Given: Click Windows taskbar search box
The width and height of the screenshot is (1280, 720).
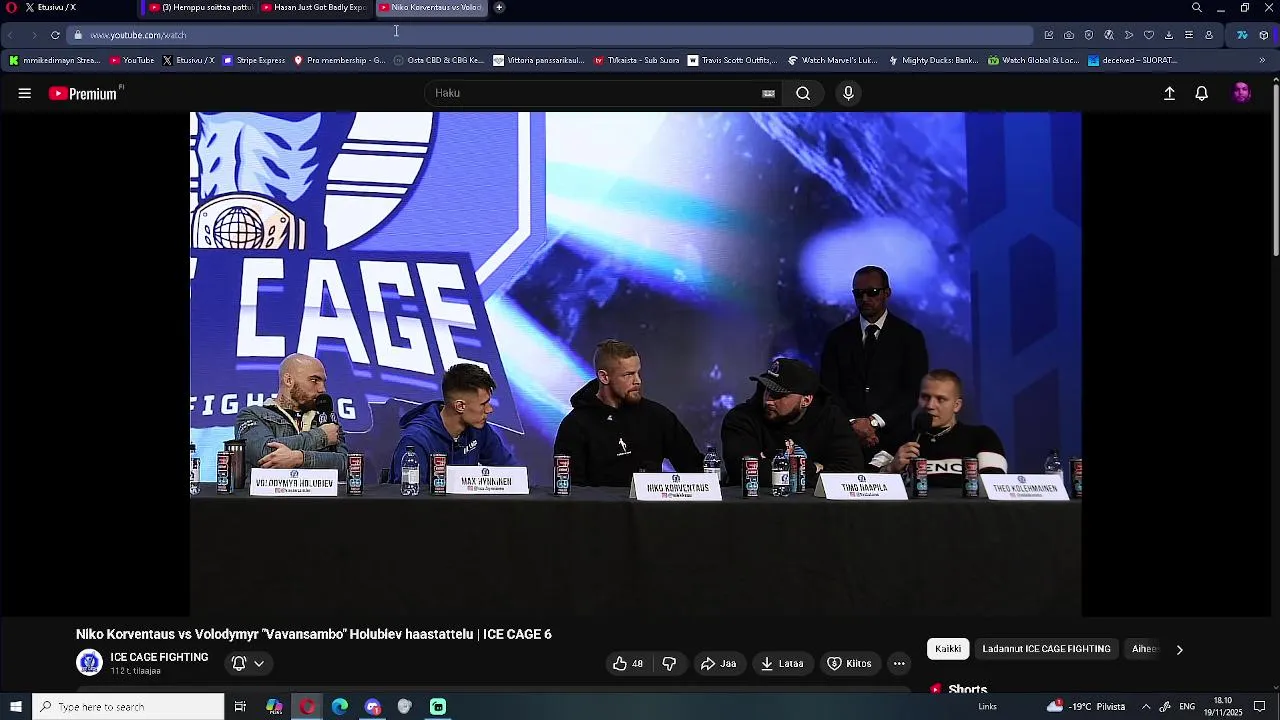Looking at the screenshot, I should [x=128, y=707].
